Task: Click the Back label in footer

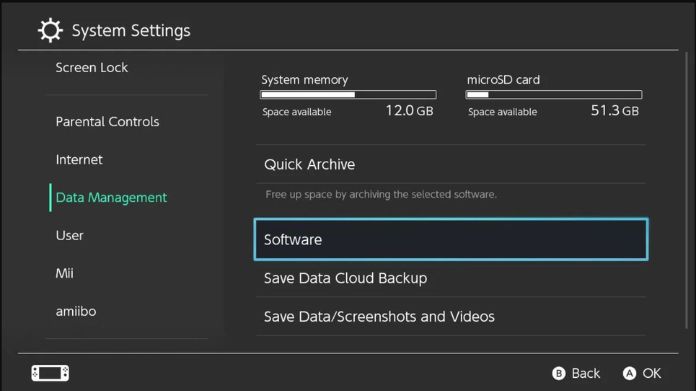Action: 585,373
